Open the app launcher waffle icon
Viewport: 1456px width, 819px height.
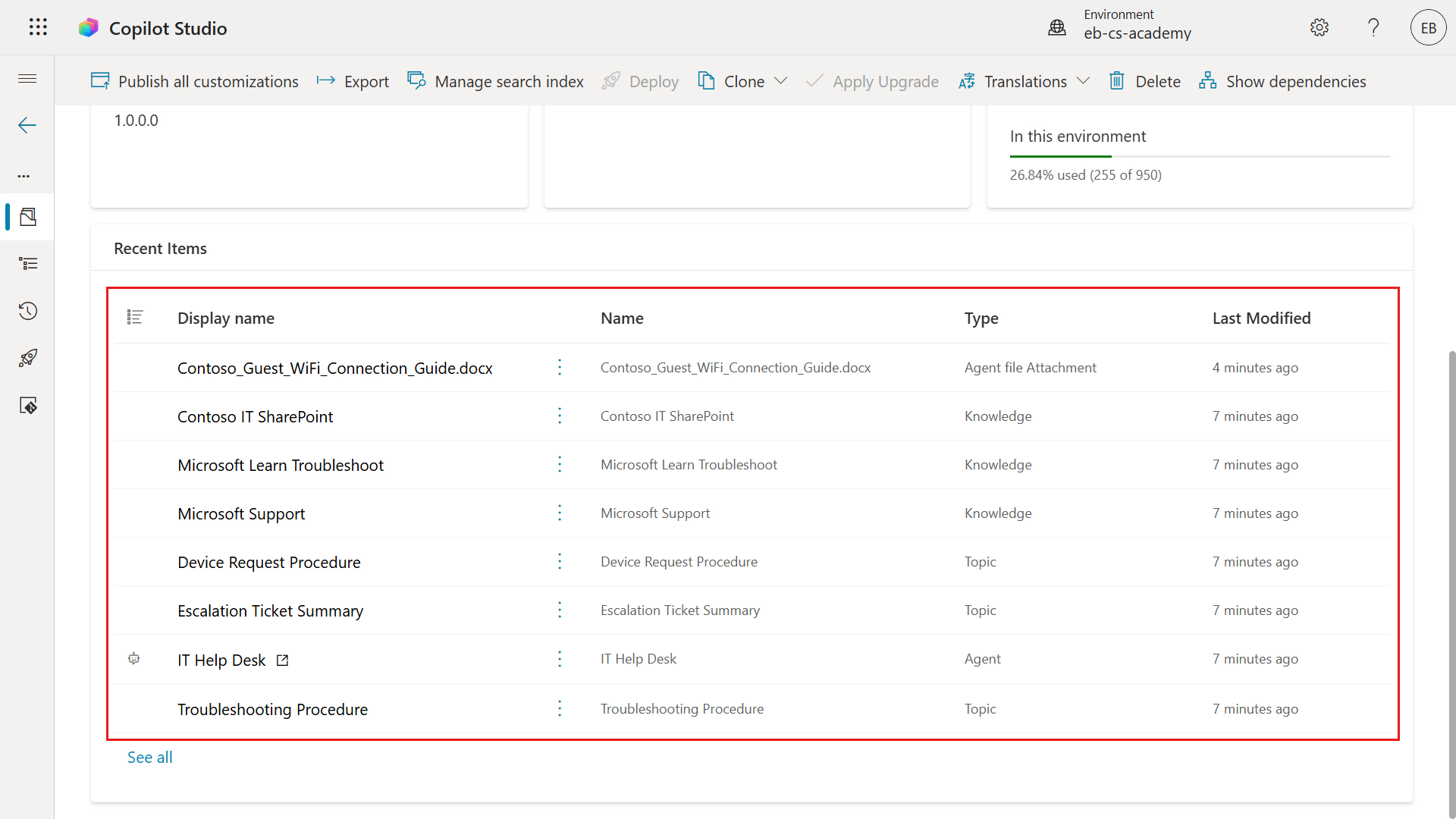click(38, 28)
